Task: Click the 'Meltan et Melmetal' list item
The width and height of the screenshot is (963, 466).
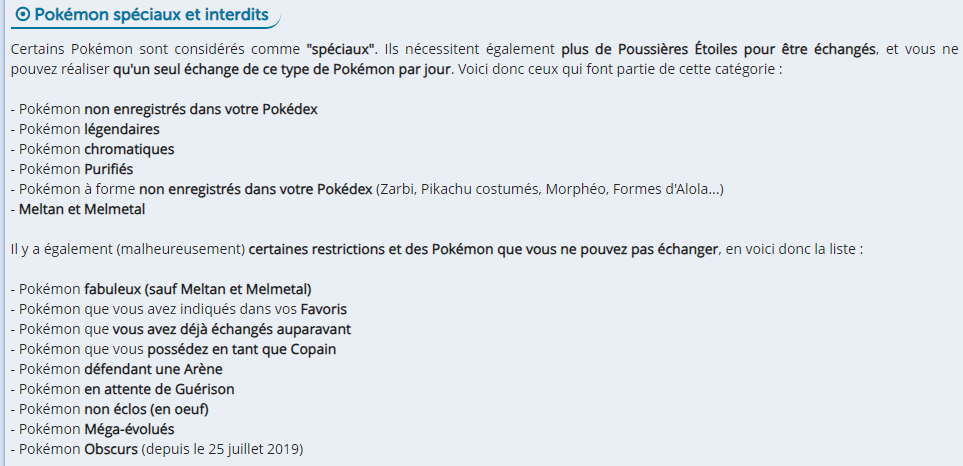Action: pyautogui.click(x=82, y=209)
